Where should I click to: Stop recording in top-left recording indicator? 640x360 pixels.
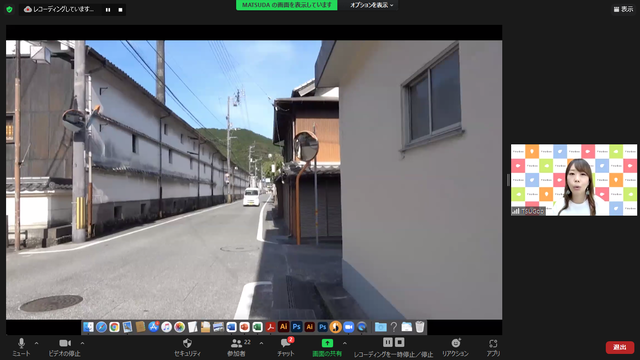pos(120,9)
